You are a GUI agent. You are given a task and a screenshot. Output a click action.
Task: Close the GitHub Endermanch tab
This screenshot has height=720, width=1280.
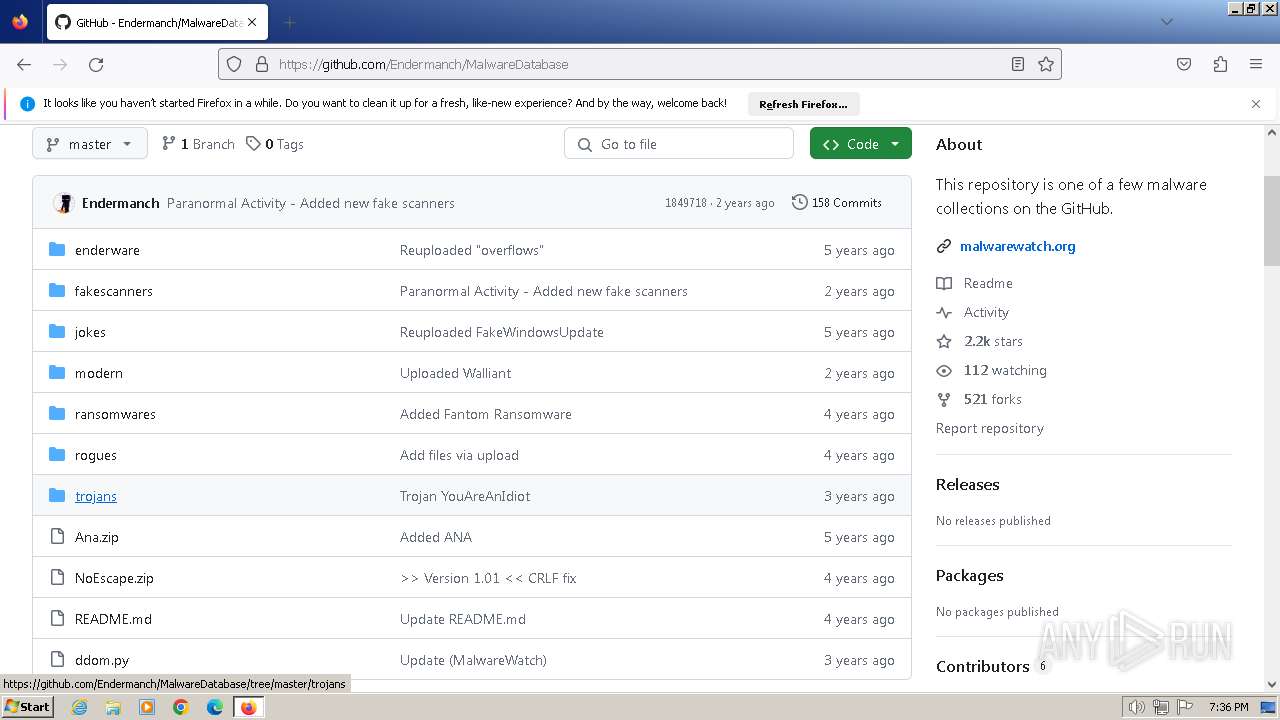tap(252, 22)
